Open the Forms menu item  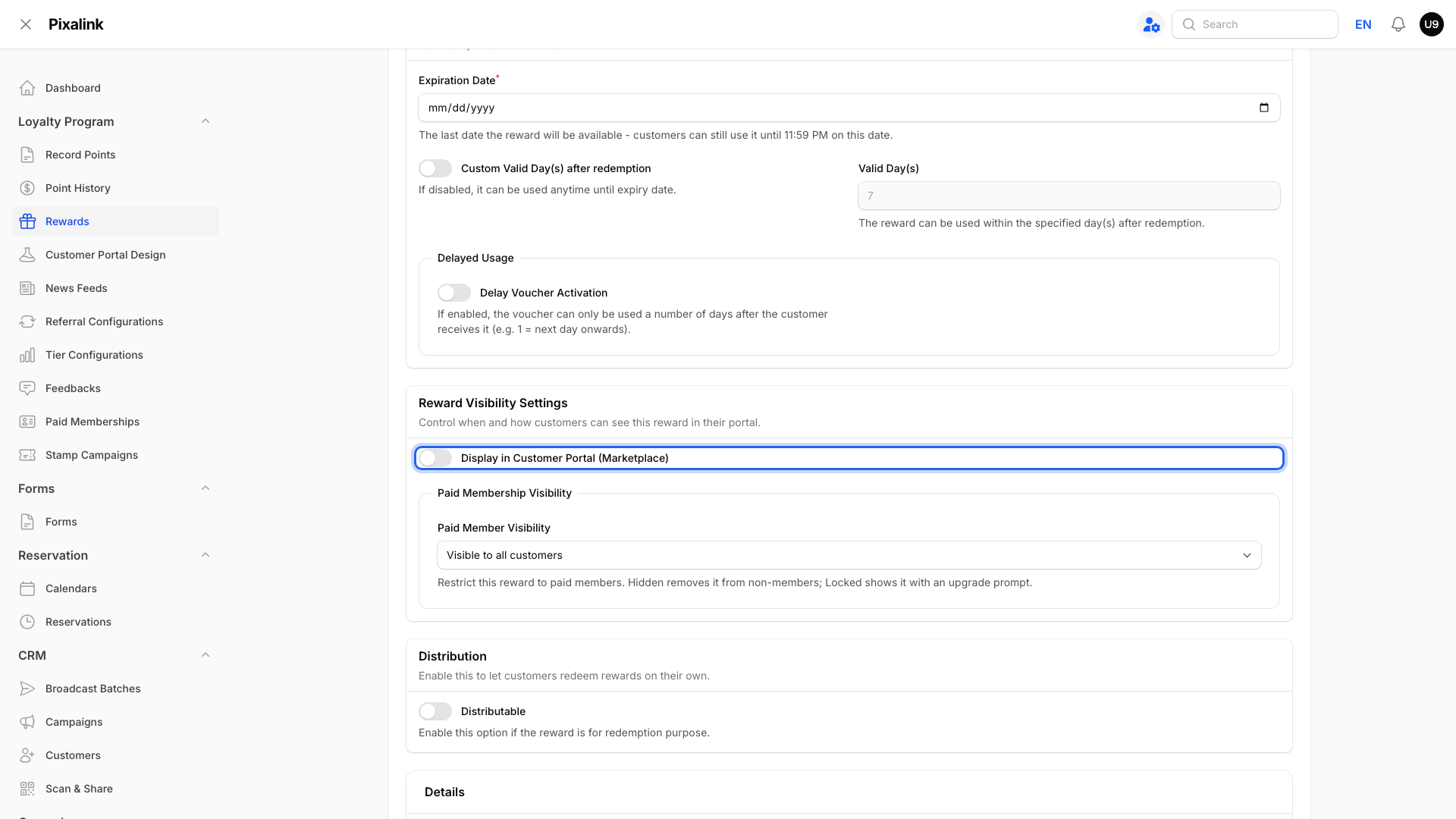(x=115, y=522)
